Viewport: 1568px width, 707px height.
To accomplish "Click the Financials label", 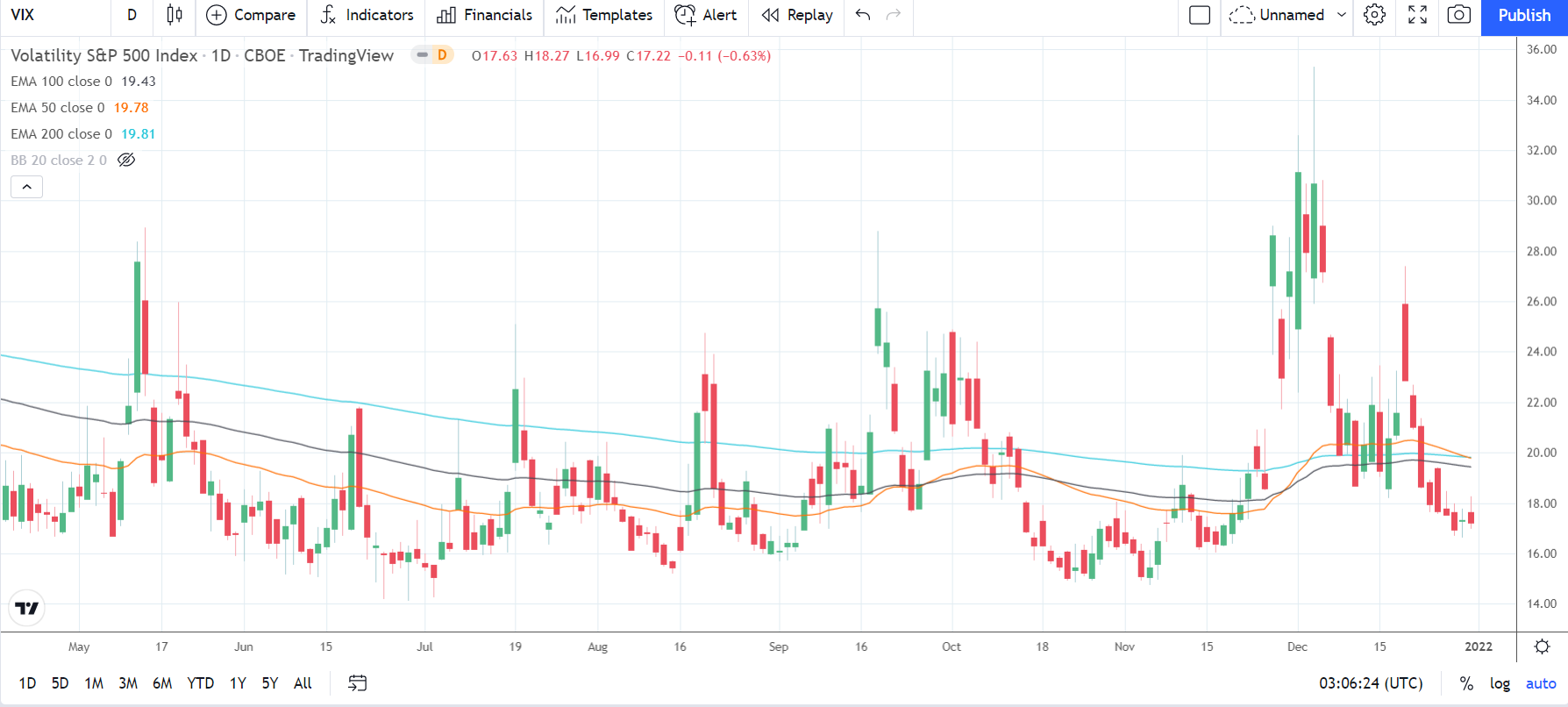I will (x=498, y=15).
